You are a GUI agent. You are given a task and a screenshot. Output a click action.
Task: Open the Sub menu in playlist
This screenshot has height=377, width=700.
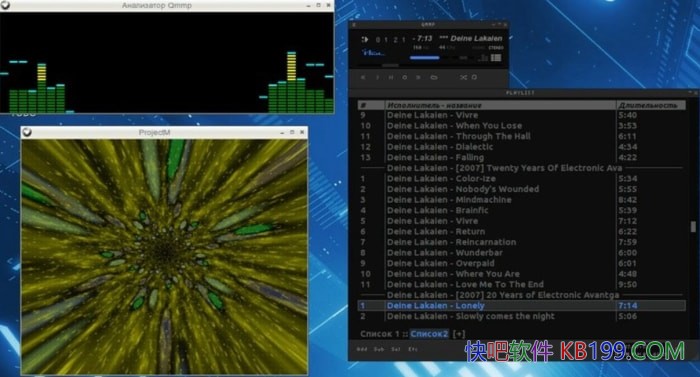point(379,349)
